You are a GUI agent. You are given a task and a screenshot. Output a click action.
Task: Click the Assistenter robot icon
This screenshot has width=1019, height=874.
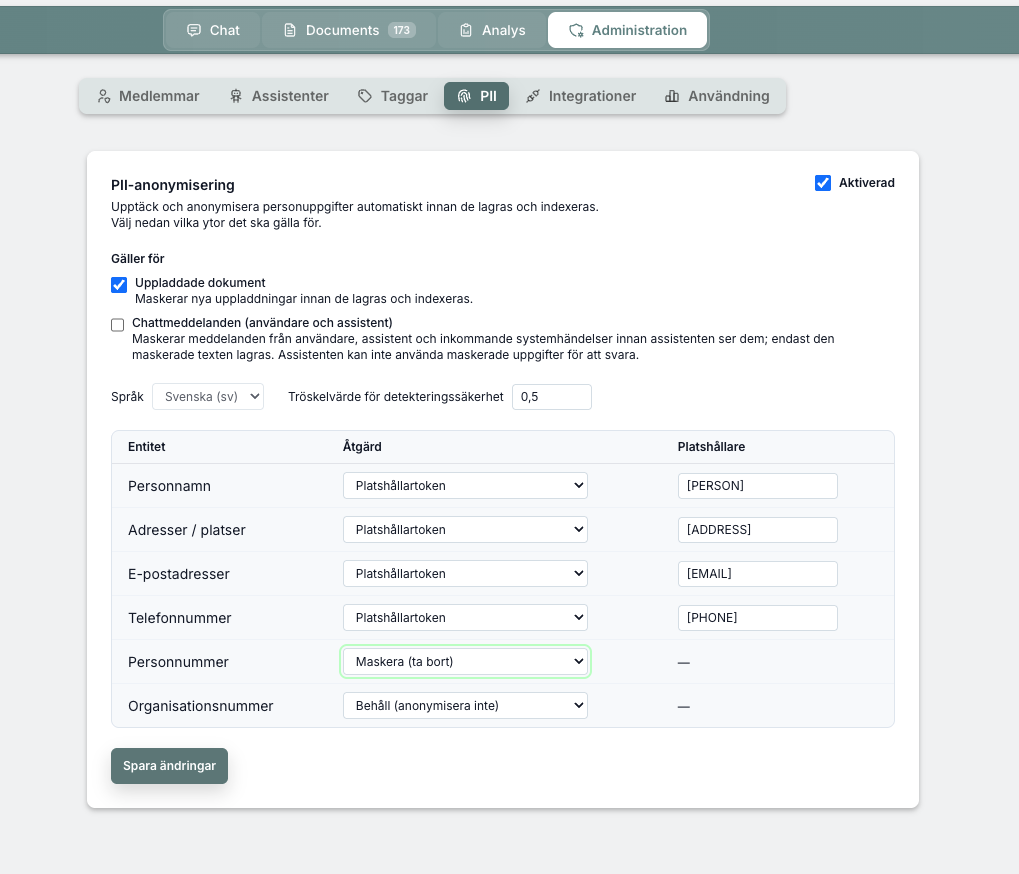[x=236, y=96]
